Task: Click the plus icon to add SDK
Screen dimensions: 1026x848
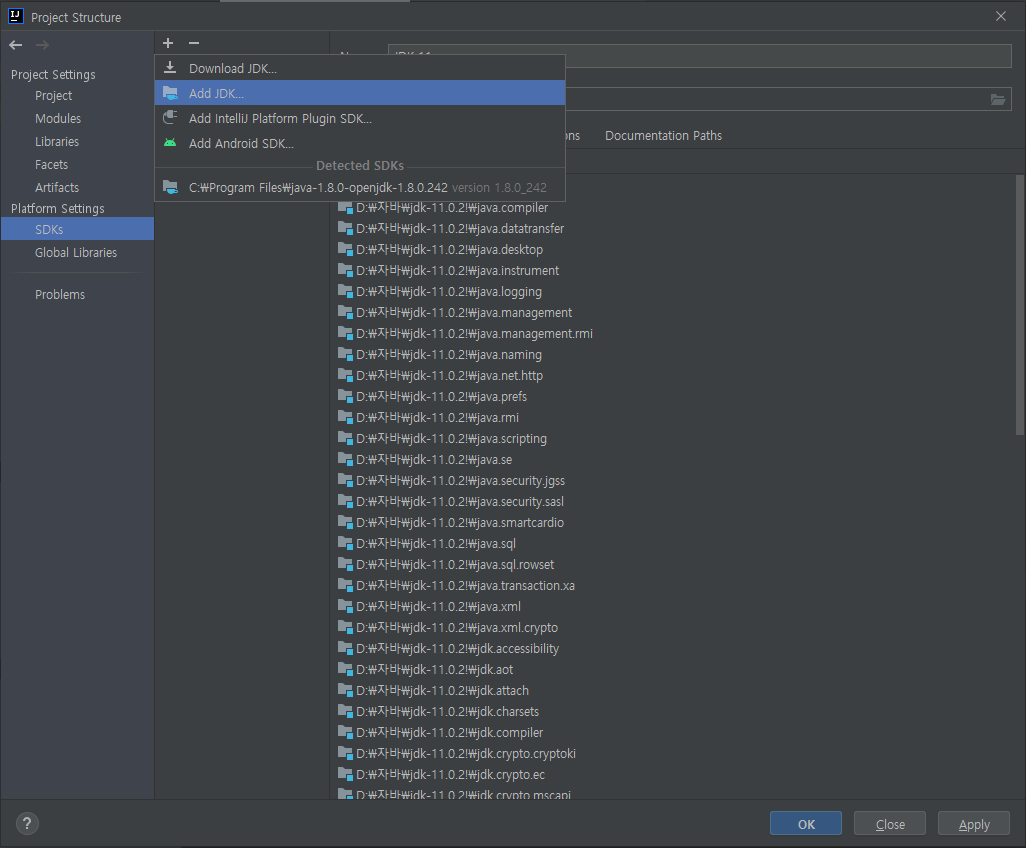Action: point(168,43)
